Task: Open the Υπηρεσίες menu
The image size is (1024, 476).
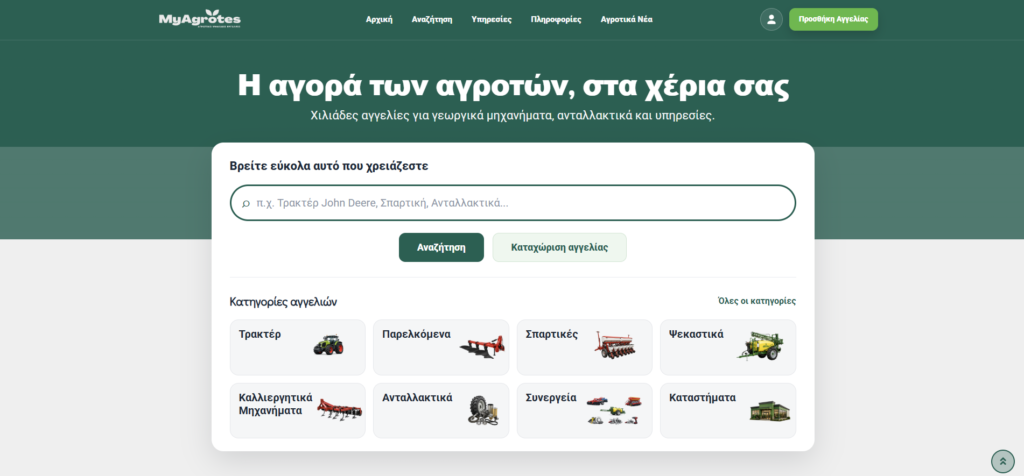Action: click(x=492, y=20)
